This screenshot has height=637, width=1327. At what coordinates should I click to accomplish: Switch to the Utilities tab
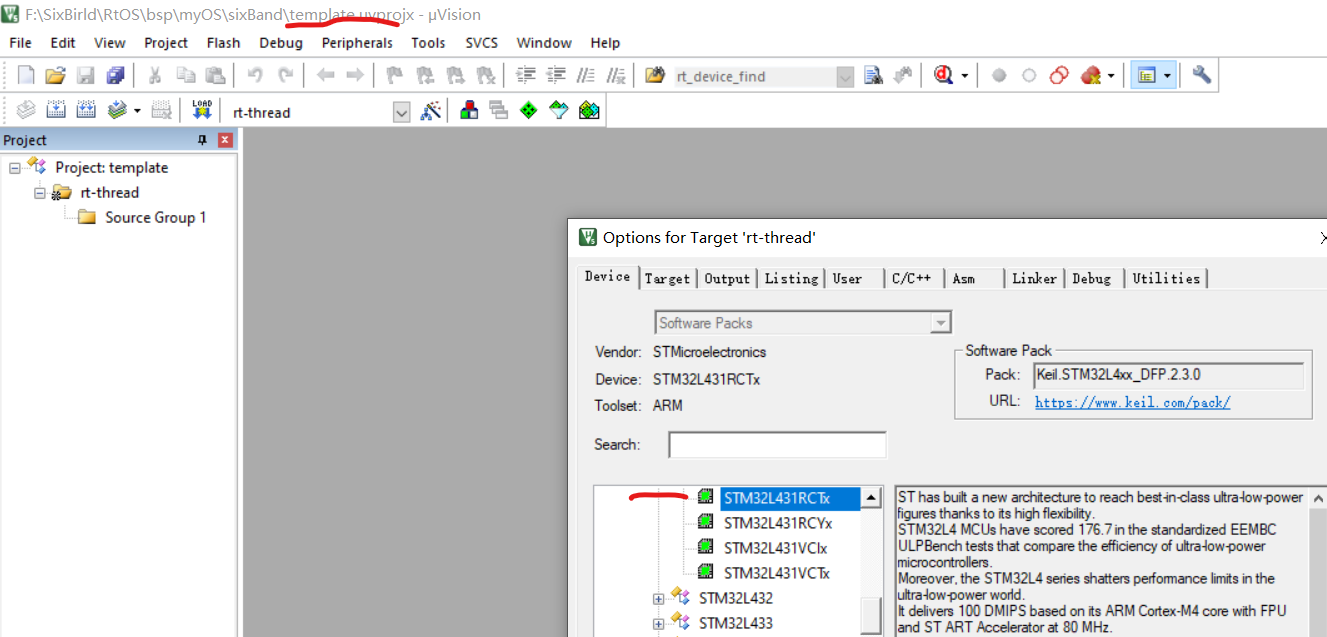(x=1166, y=278)
